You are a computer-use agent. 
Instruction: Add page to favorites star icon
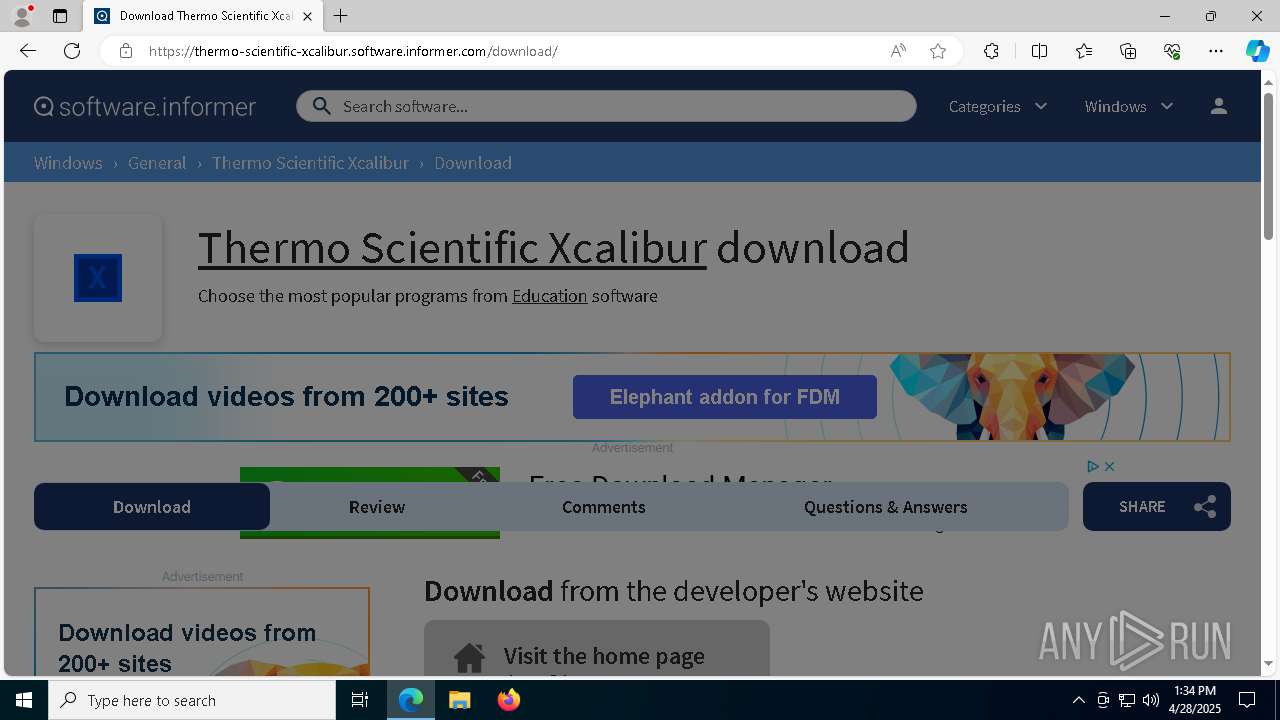(938, 51)
